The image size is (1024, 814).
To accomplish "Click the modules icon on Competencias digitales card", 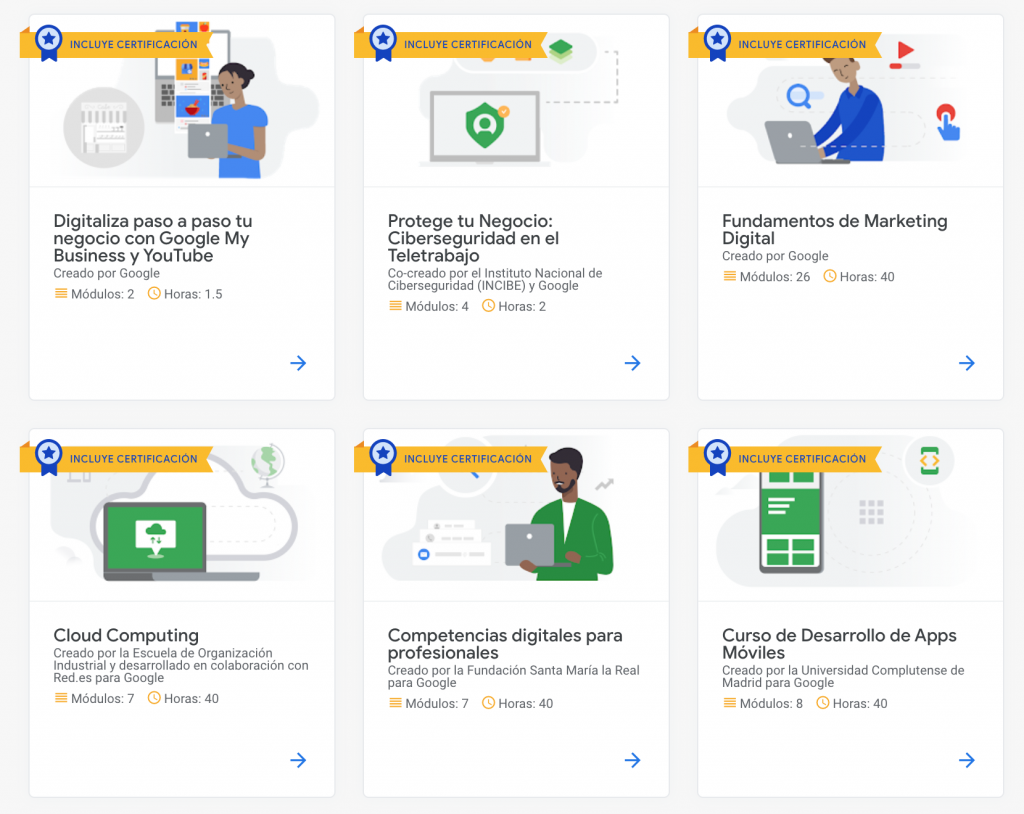I will tap(395, 703).
